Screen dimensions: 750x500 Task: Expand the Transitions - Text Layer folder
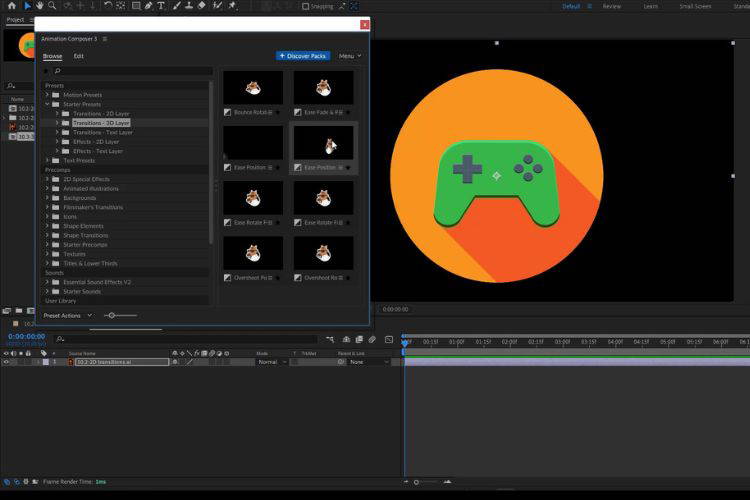(57, 132)
